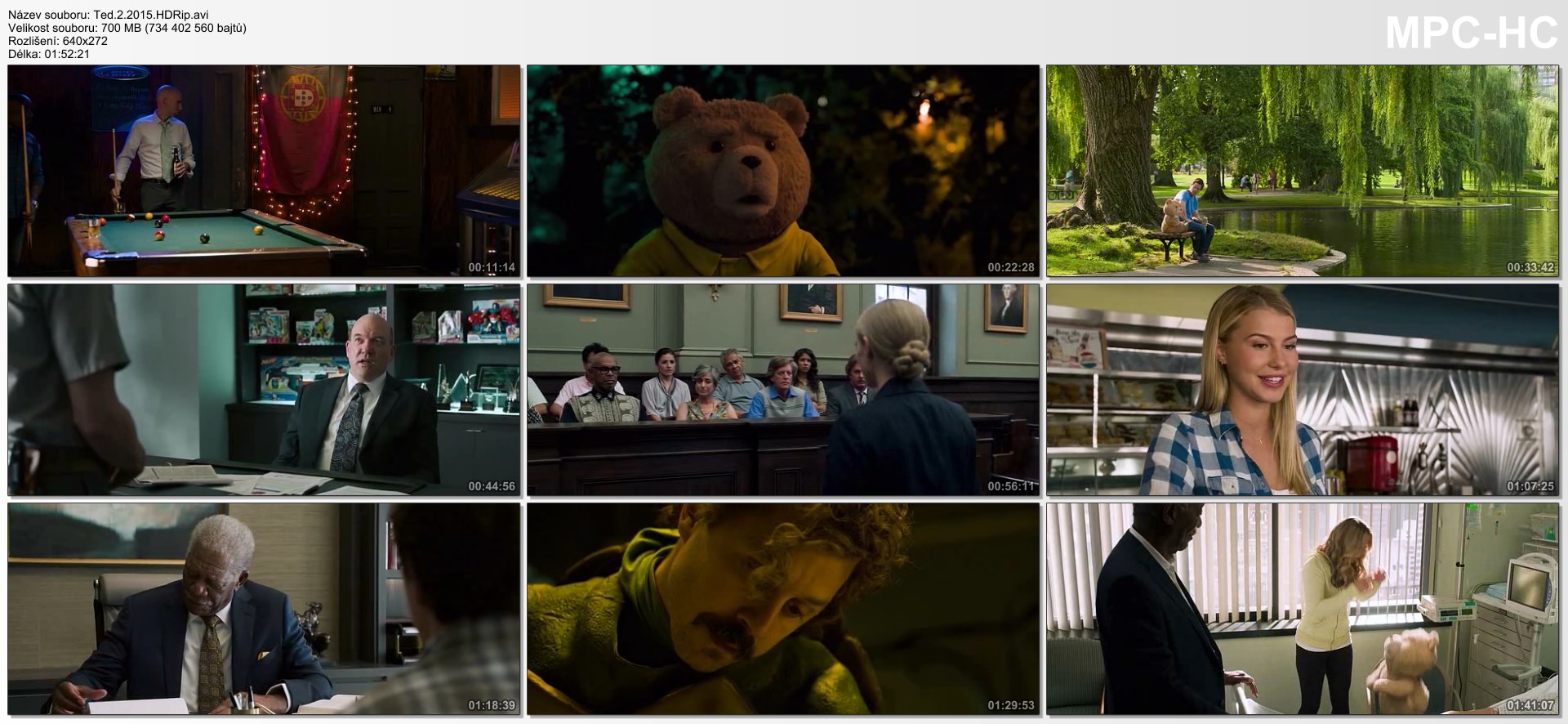This screenshot has height=724, width=1568.
Task: Click the pool table scene thumbnail
Action: [x=263, y=171]
